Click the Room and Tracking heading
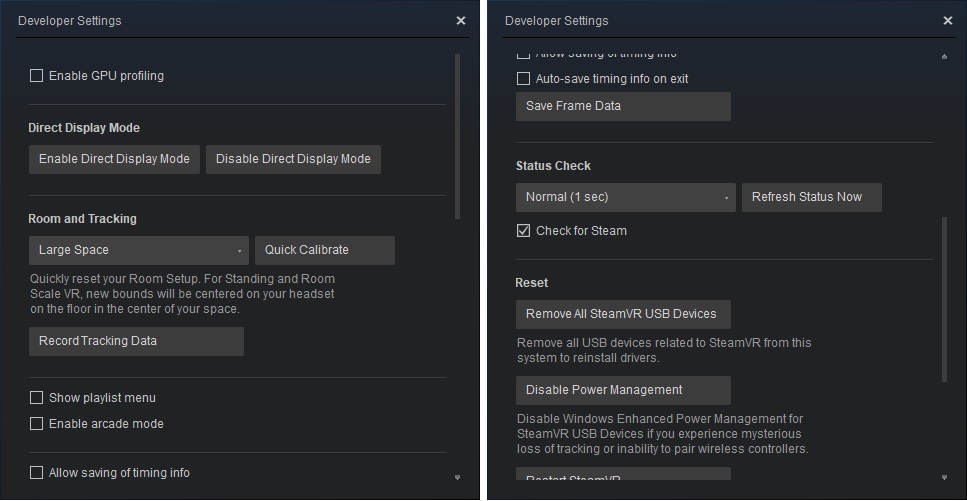 [82, 219]
